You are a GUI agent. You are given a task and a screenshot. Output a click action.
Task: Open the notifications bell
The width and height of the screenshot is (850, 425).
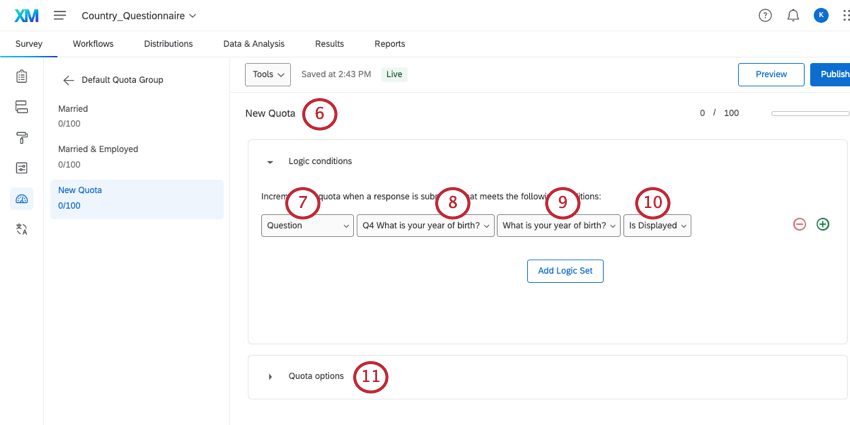tap(793, 15)
